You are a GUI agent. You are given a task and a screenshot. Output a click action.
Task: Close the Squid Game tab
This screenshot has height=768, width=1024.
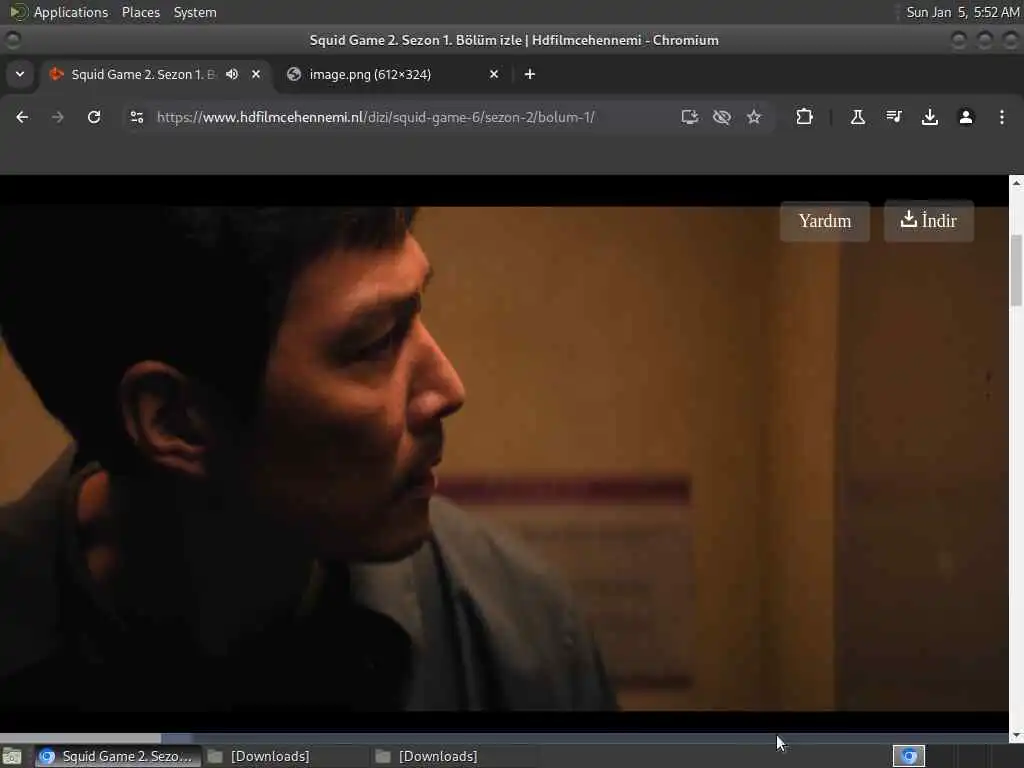coord(256,74)
